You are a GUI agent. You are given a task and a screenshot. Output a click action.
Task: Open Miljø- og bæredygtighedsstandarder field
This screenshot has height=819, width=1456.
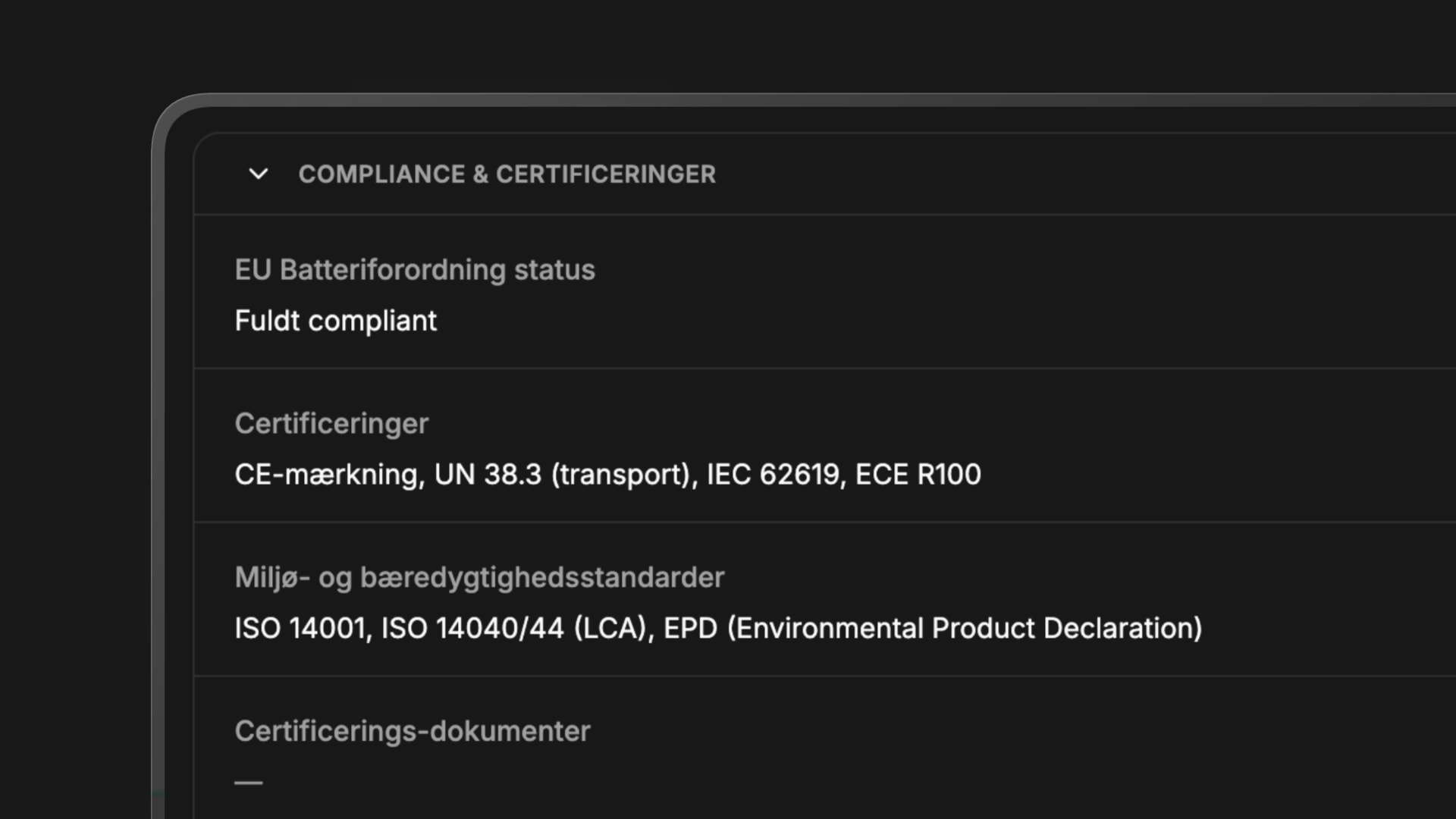tap(479, 577)
